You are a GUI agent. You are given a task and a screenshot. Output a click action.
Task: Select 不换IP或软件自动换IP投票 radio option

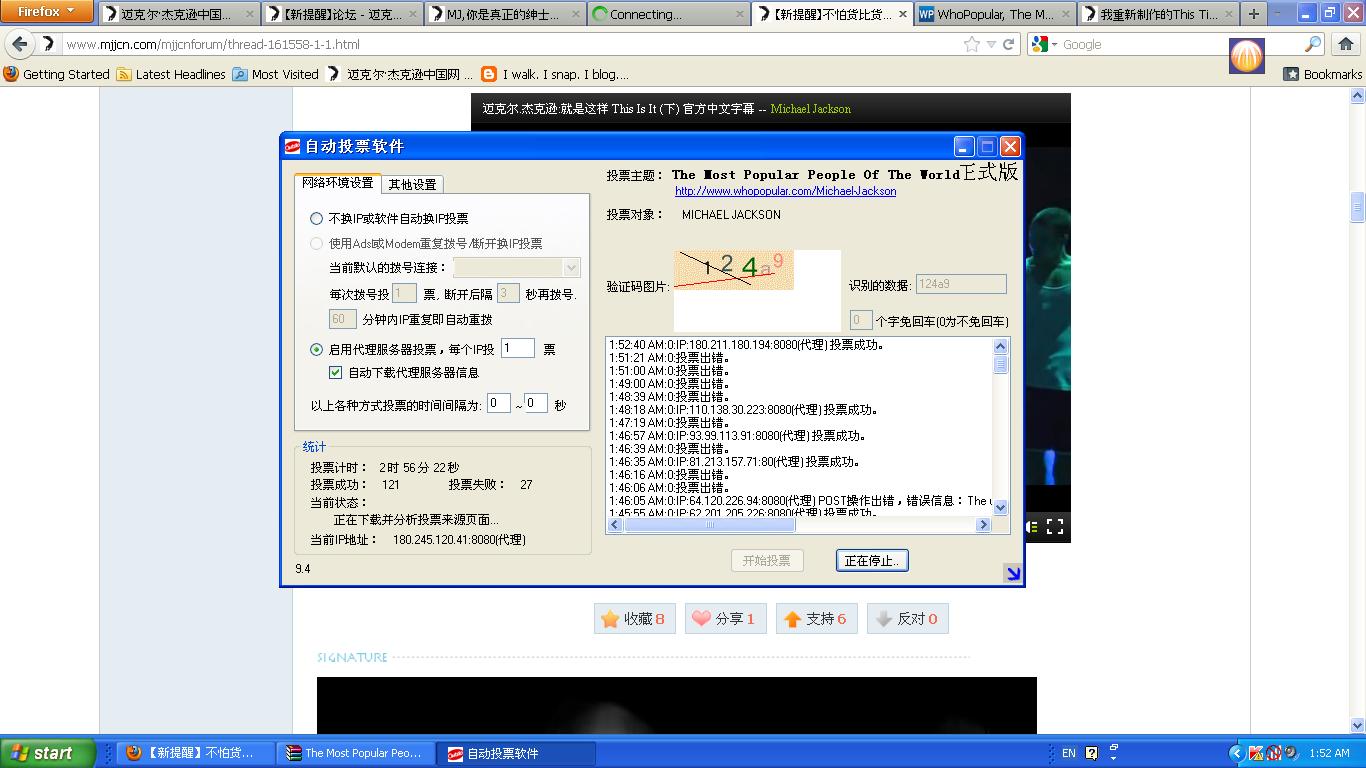pos(317,218)
